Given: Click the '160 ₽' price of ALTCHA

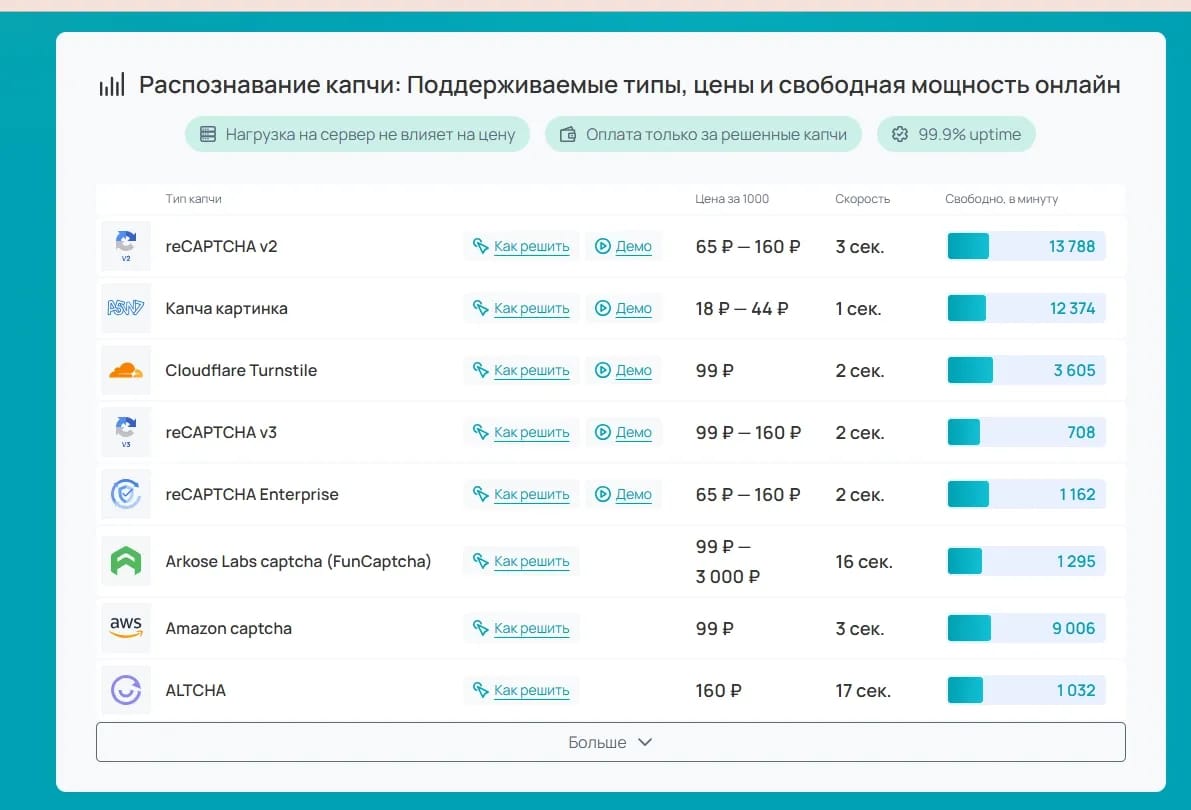Looking at the screenshot, I should [719, 691].
